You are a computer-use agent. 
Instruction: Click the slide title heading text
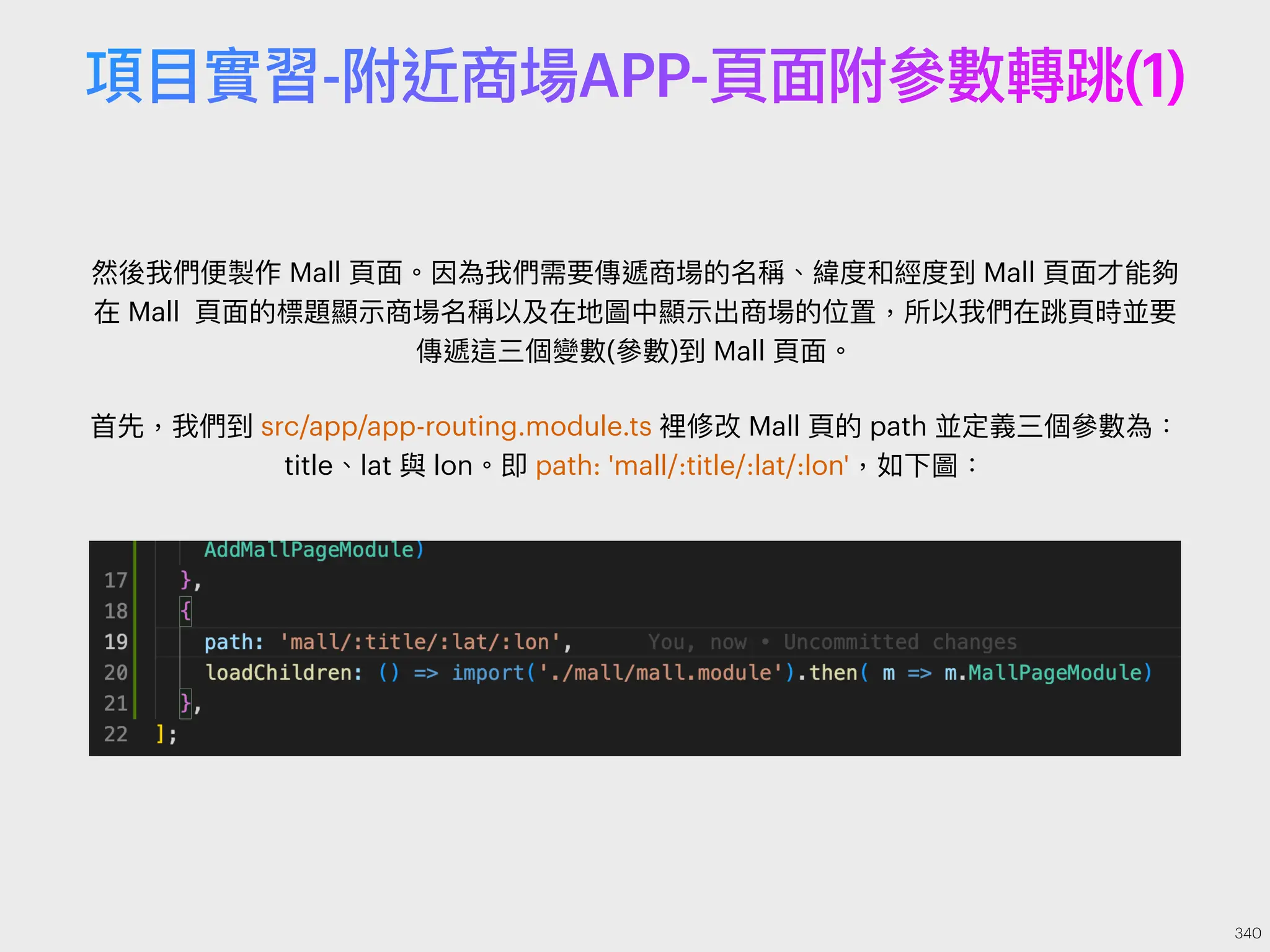(635, 76)
